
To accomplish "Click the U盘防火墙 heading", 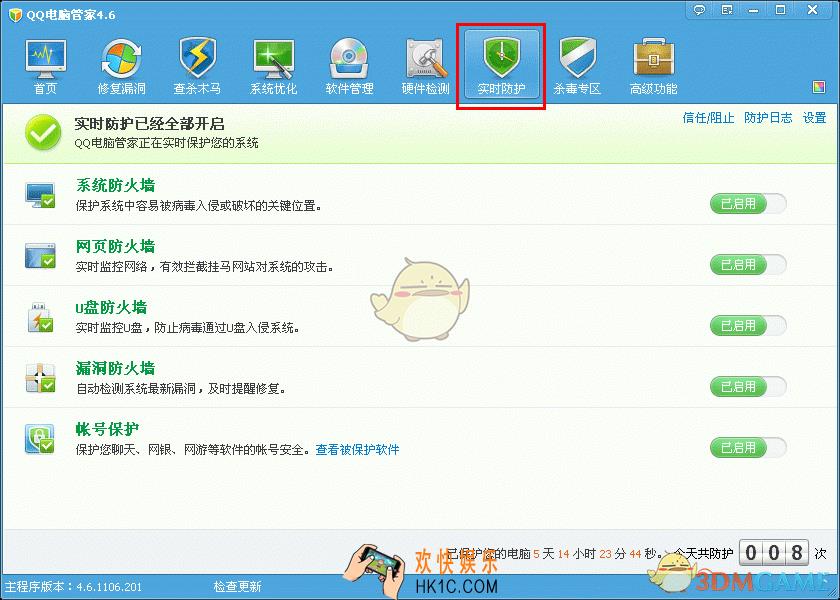I will pos(111,308).
